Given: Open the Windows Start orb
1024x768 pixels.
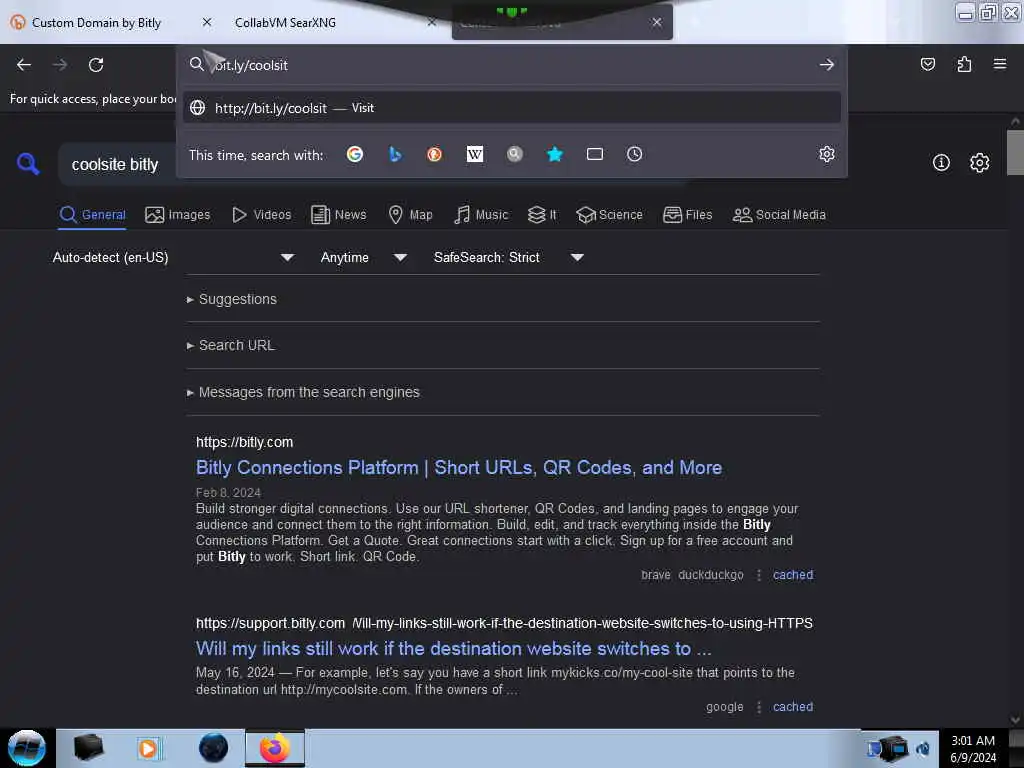Looking at the screenshot, I should tap(26, 748).
